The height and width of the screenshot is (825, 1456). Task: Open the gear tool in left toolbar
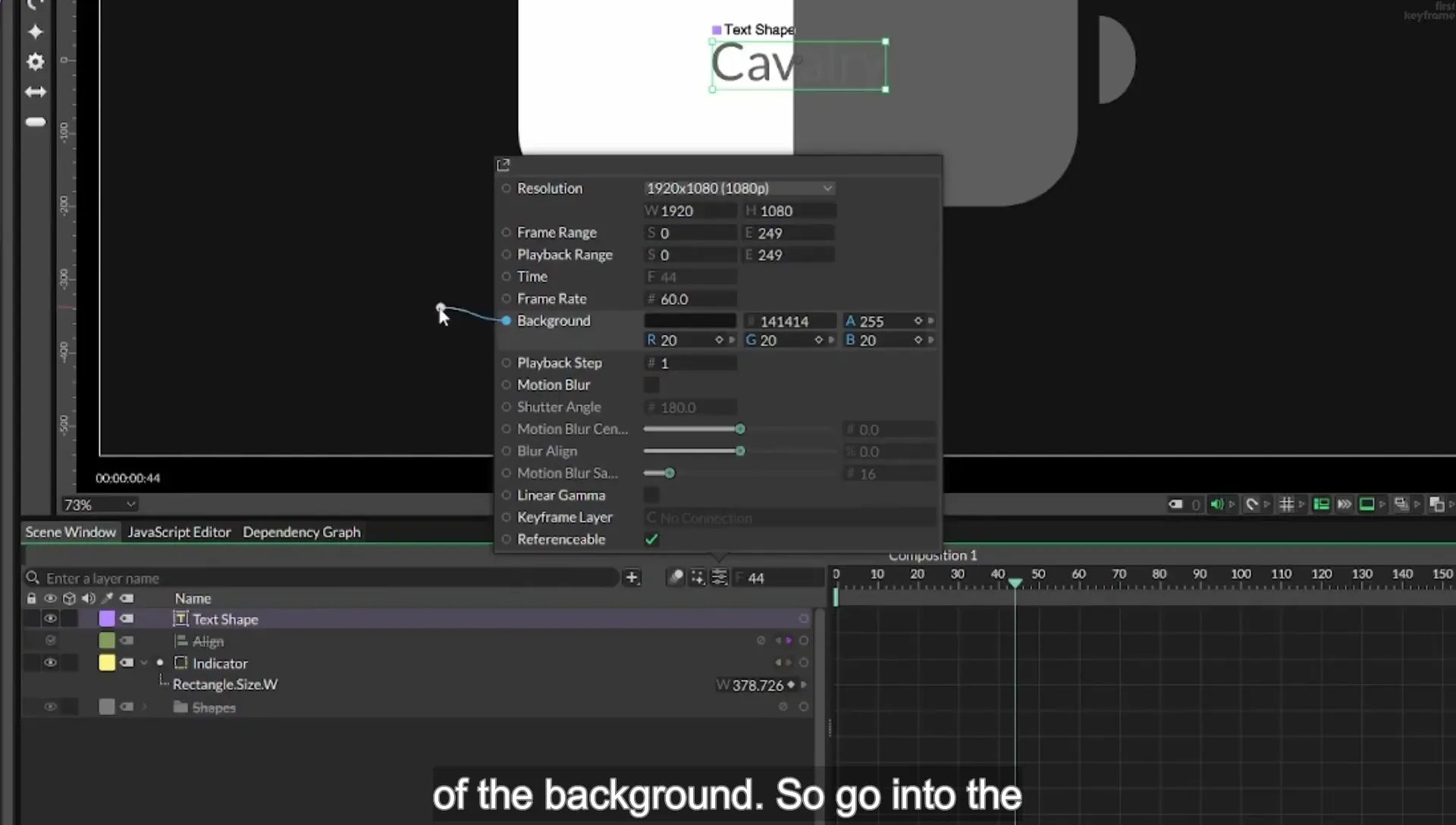[35, 61]
